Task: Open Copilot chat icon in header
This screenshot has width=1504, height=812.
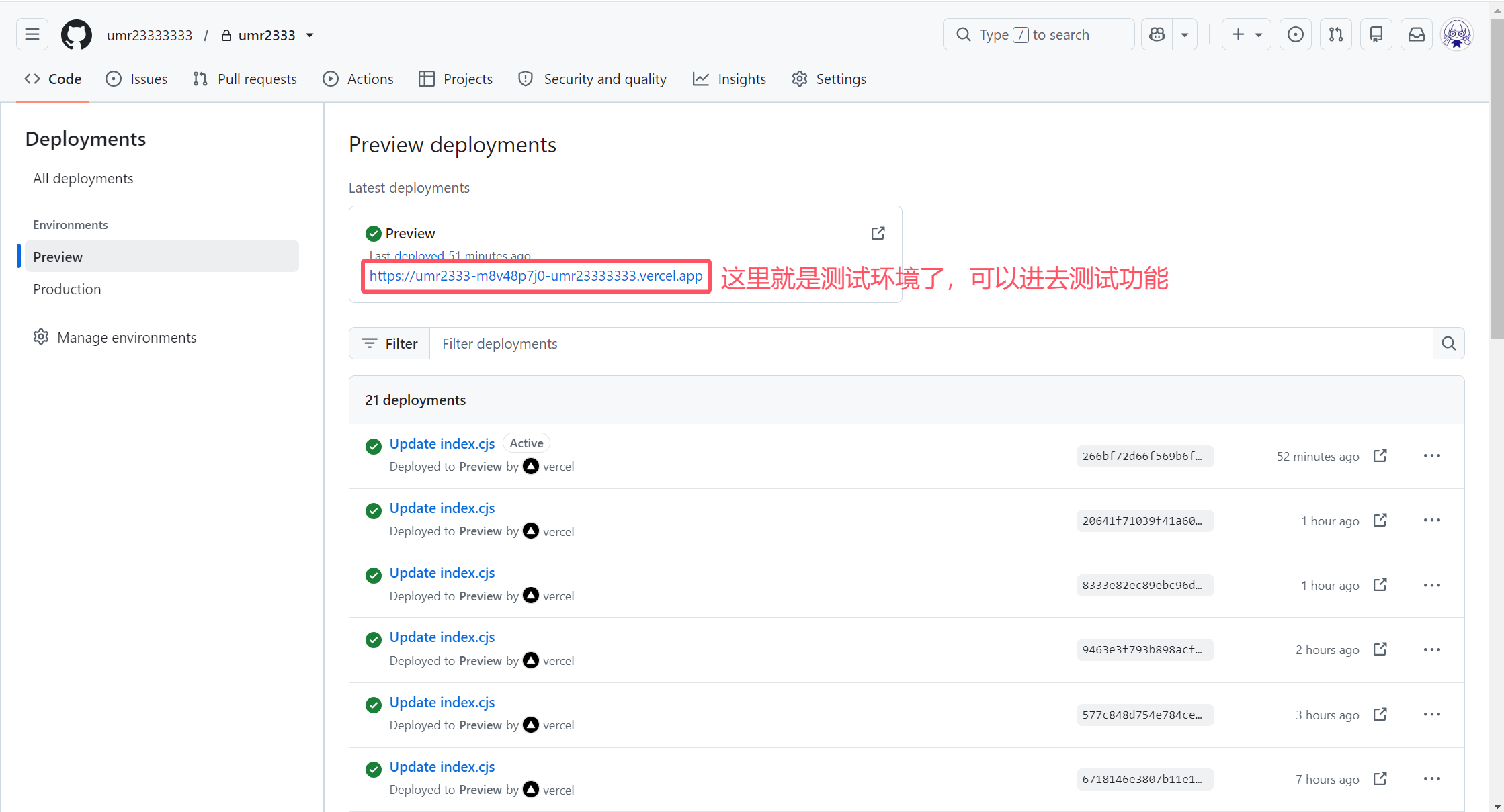Action: click(x=1157, y=34)
